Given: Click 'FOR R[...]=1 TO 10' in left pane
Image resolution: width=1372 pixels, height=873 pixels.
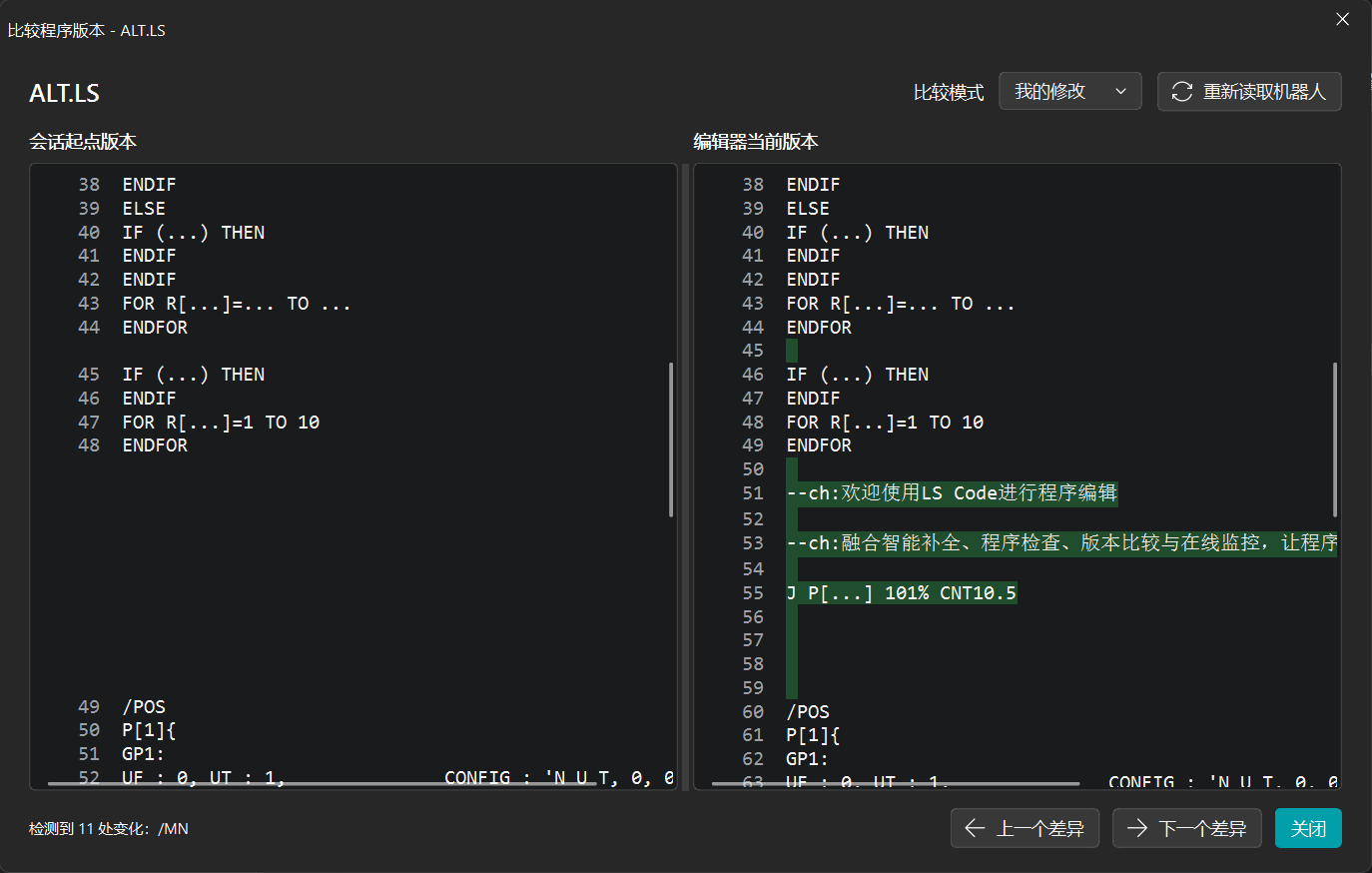Looking at the screenshot, I should [x=221, y=423].
